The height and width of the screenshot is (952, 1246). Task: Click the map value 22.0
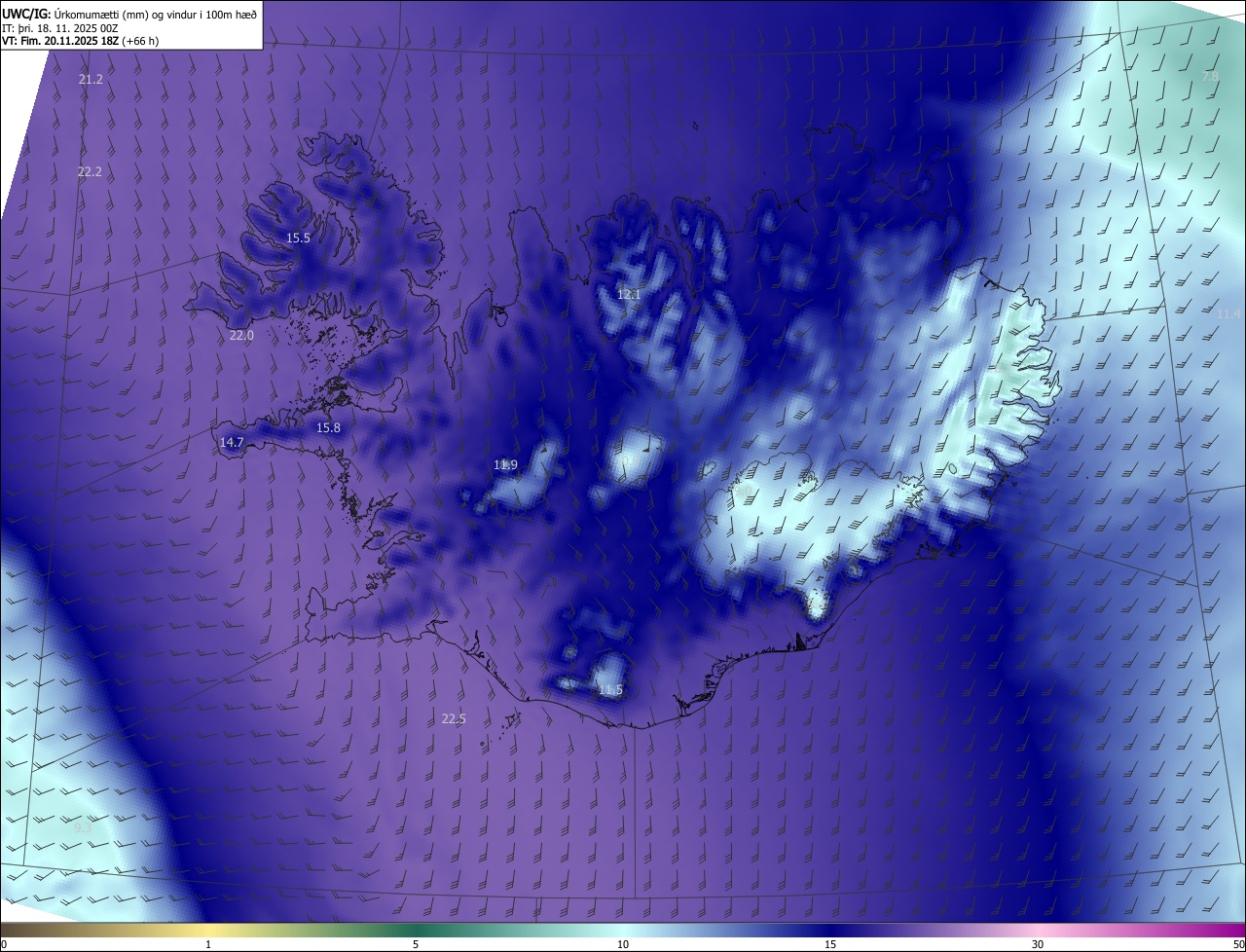(241, 335)
